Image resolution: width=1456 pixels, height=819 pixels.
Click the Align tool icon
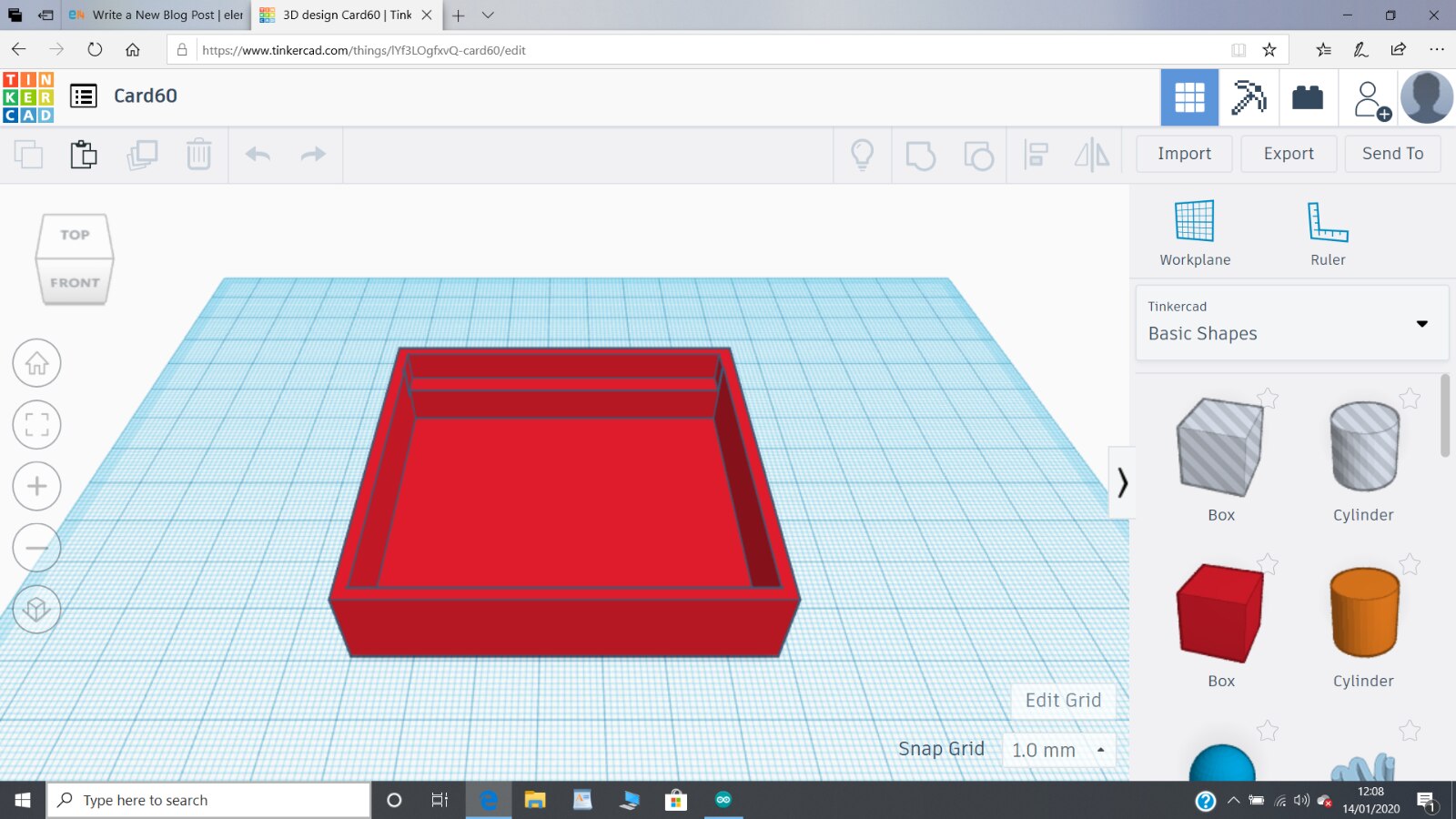tap(1036, 155)
